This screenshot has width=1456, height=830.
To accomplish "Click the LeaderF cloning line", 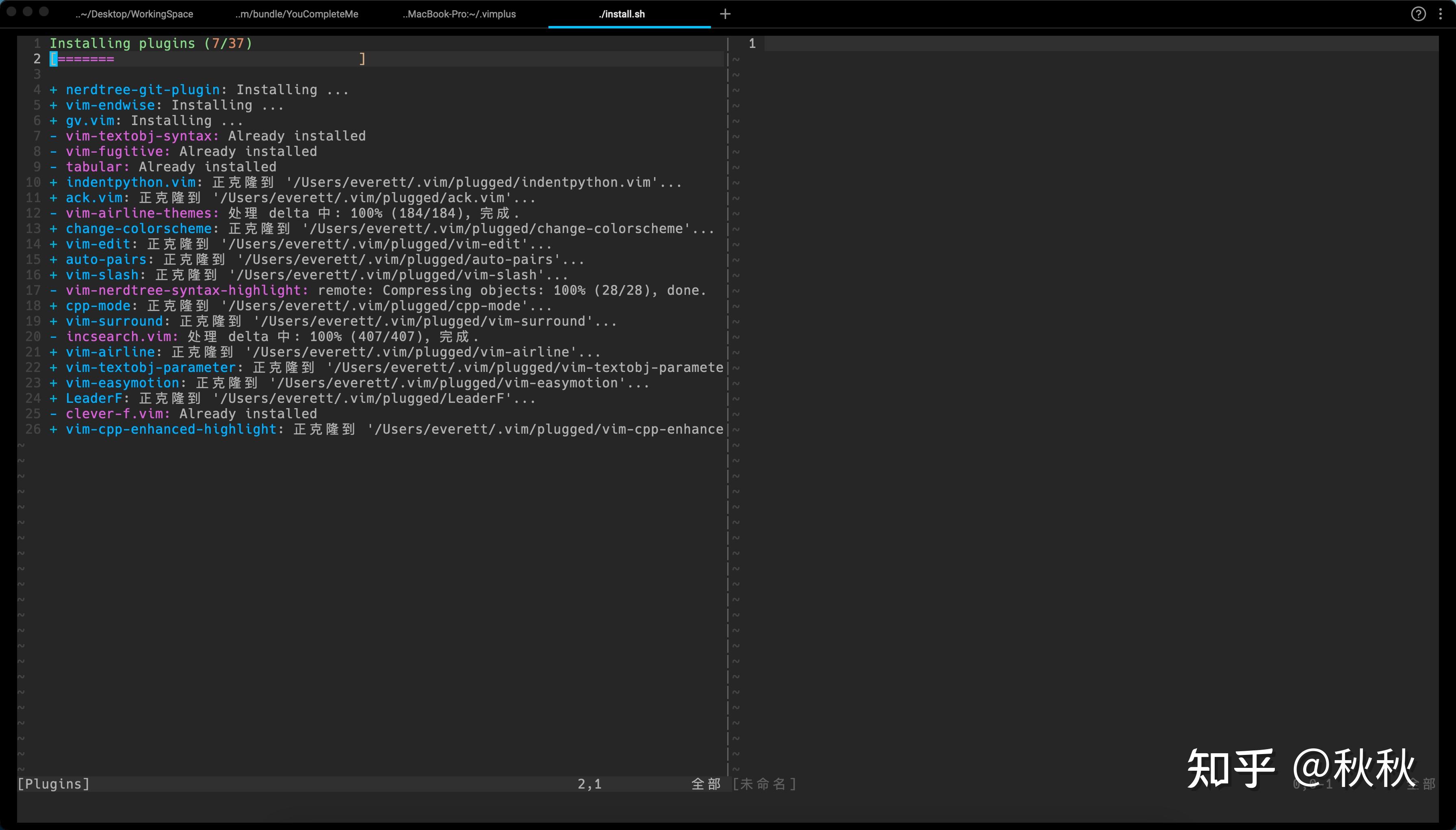I will [292, 398].
